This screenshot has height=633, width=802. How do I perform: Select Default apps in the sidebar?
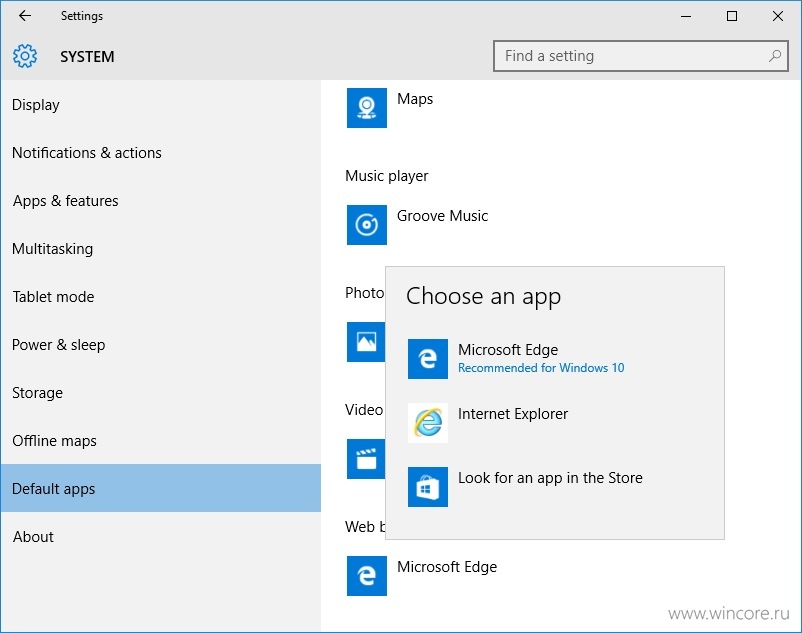161,488
